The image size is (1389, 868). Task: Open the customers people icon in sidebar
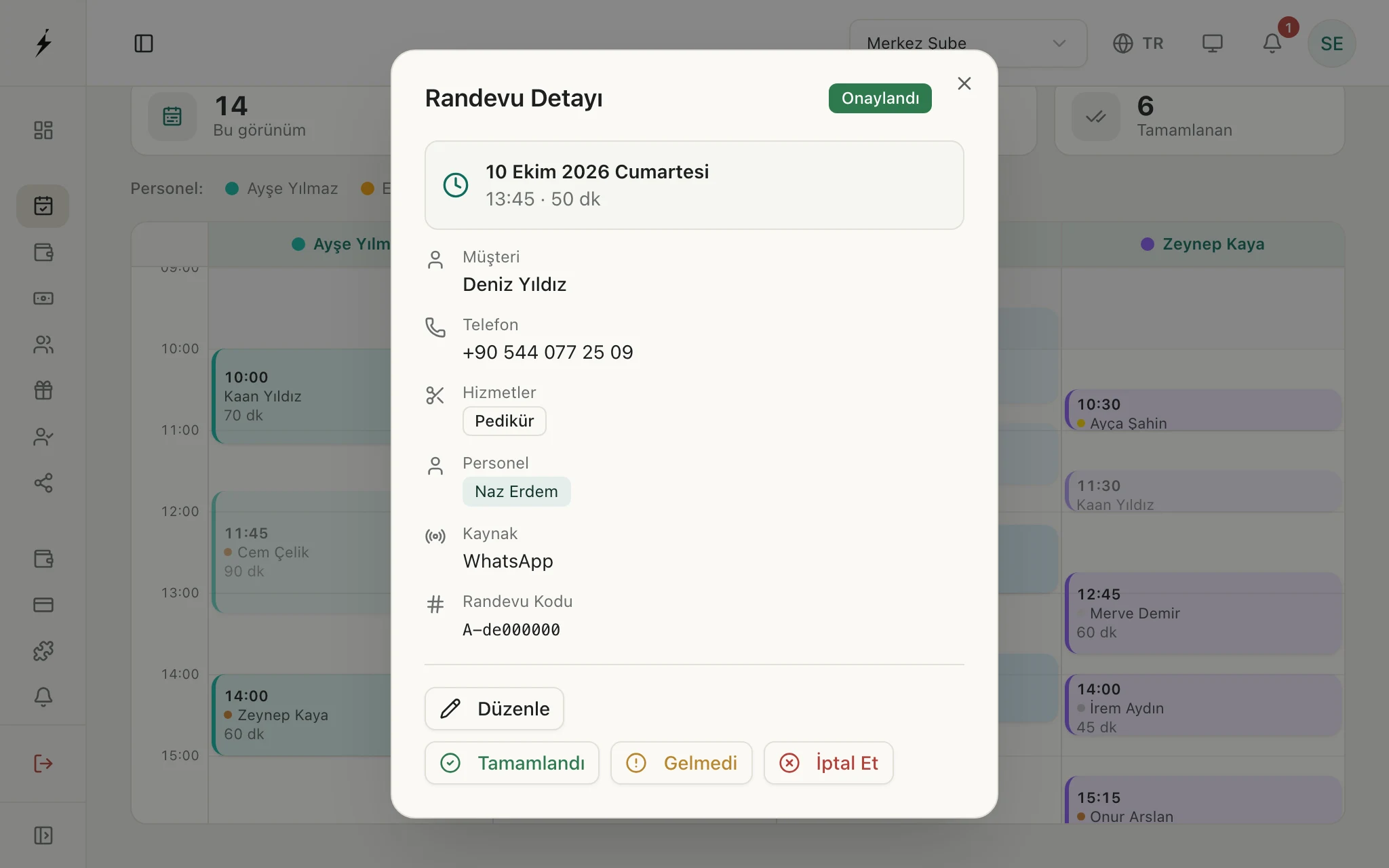tap(43, 344)
